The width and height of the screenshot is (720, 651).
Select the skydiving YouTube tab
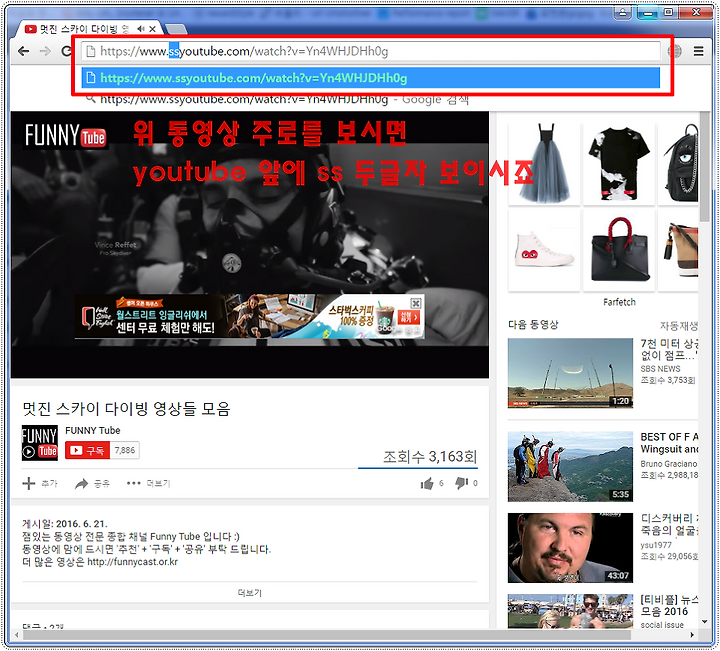(x=87, y=29)
